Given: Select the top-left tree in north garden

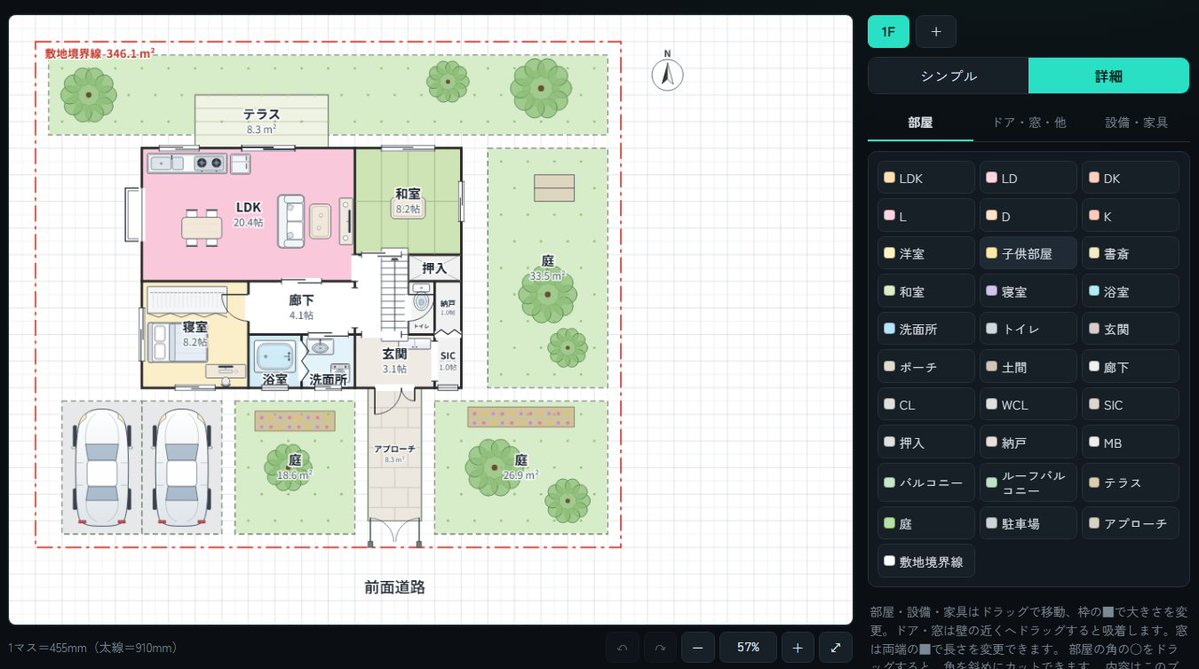Looking at the screenshot, I should coord(89,95).
